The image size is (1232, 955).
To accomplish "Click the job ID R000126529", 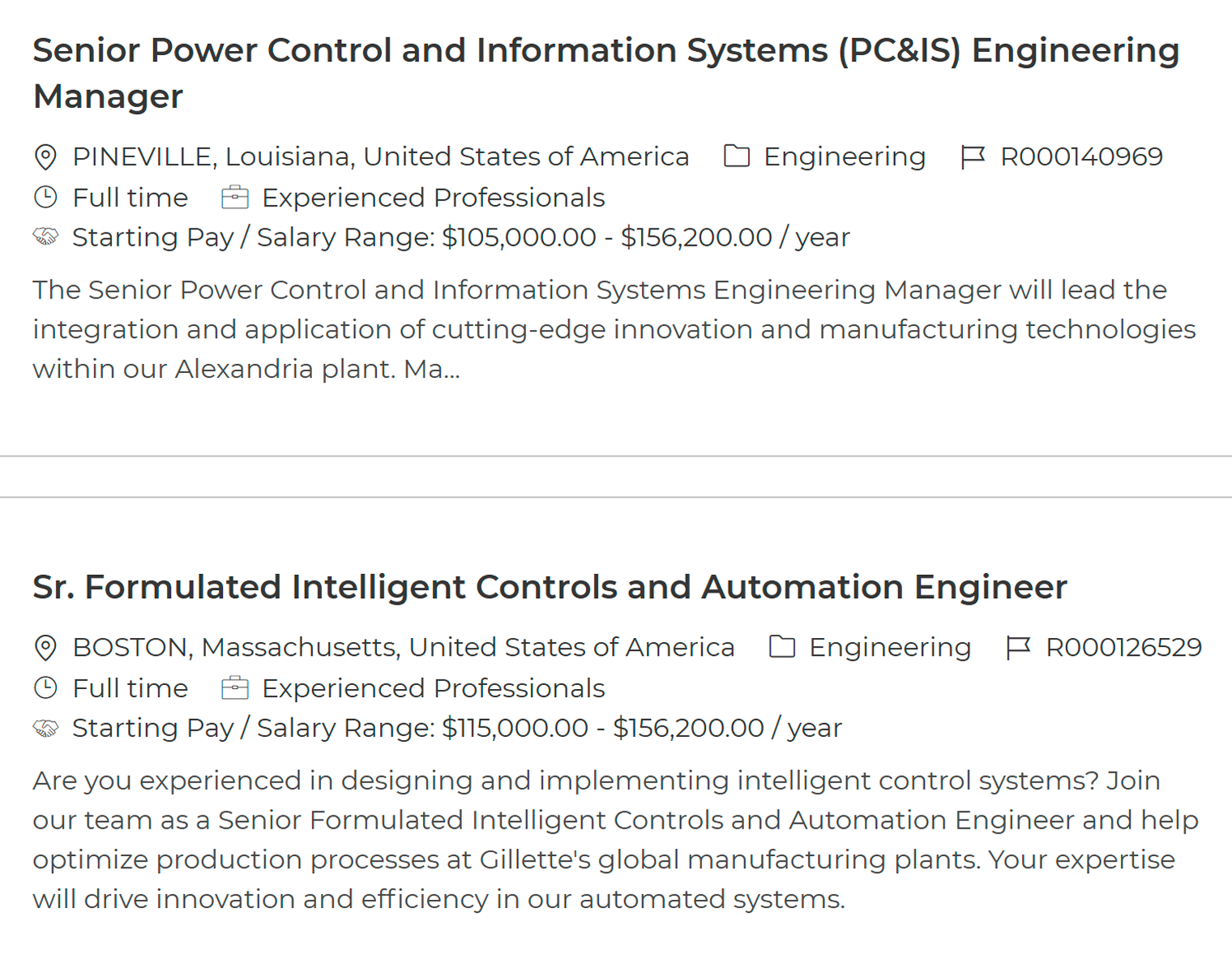I will tap(1123, 647).
